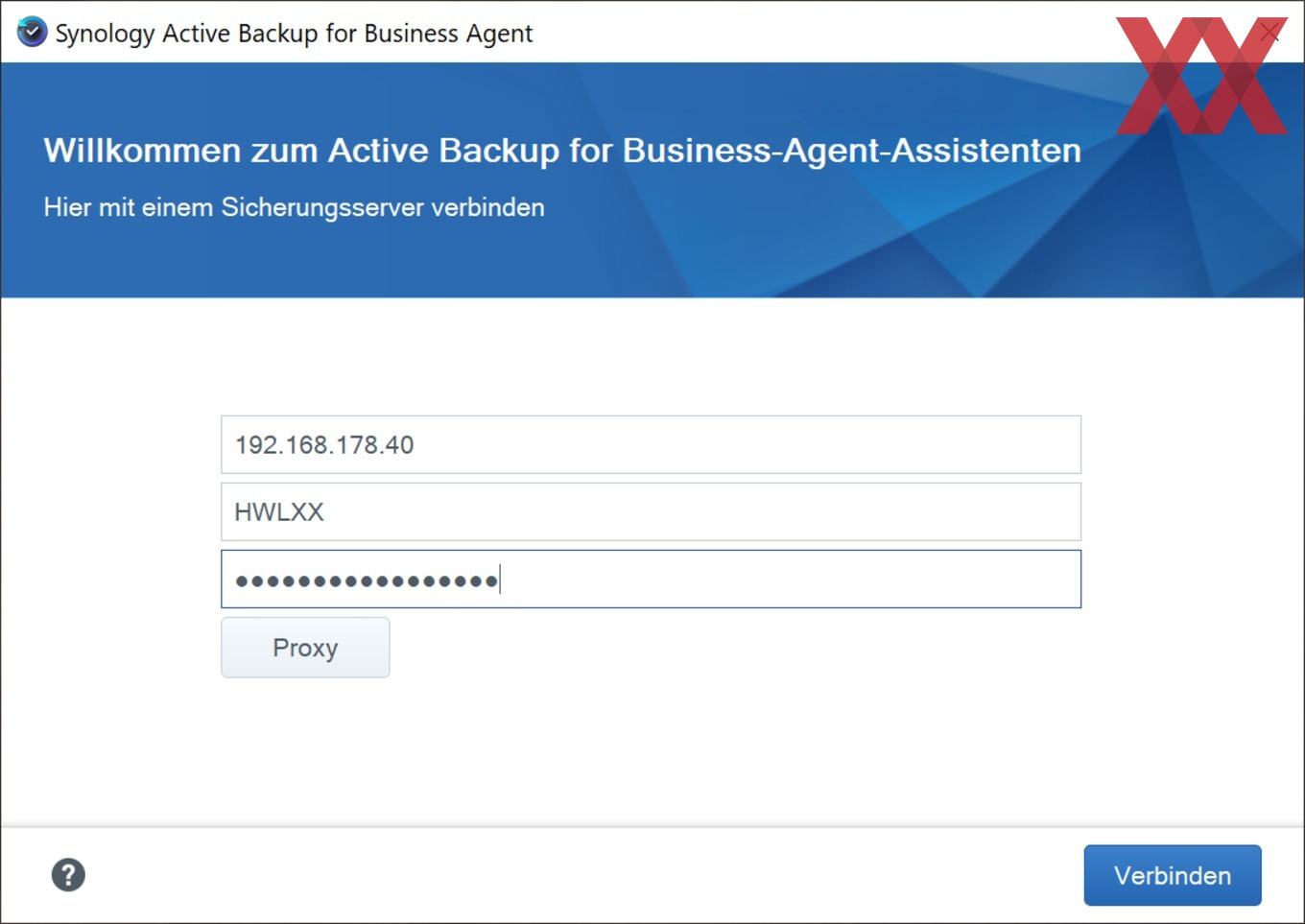The image size is (1305, 924).
Task: Click the IP address text 192.168.178.40
Action: coord(324,445)
